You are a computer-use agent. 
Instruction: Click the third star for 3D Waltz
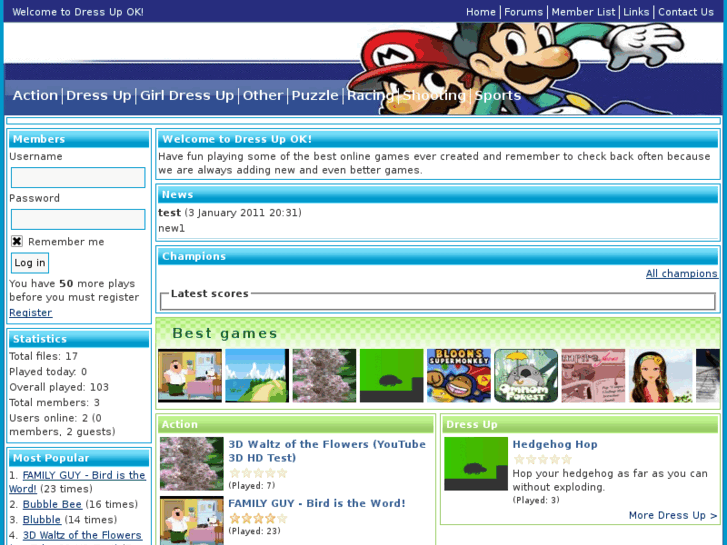[258, 473]
